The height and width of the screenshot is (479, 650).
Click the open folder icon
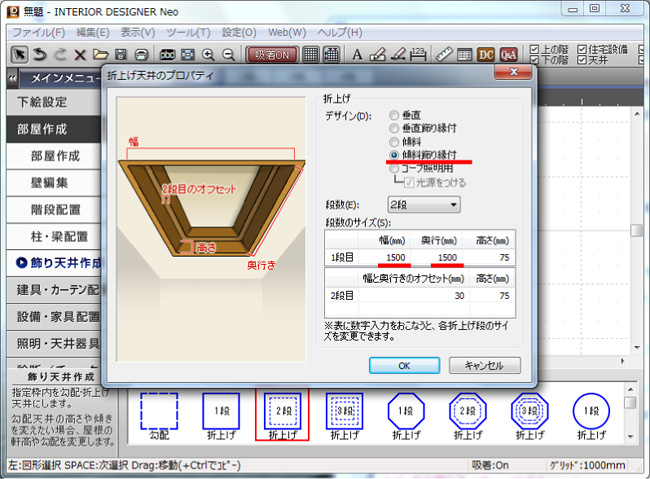coord(100,54)
